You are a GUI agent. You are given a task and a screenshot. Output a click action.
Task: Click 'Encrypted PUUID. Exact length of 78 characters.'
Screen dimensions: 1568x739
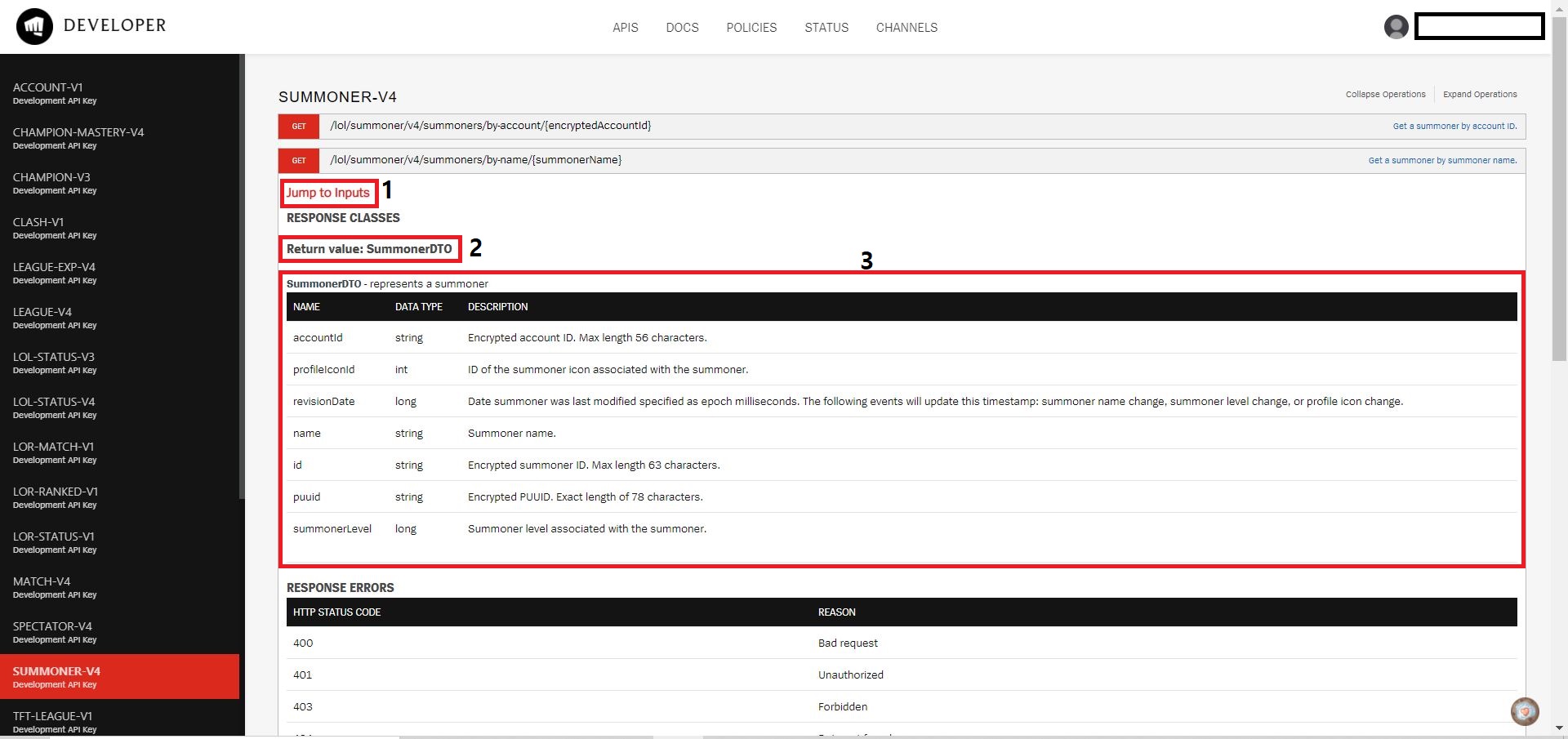pos(585,496)
